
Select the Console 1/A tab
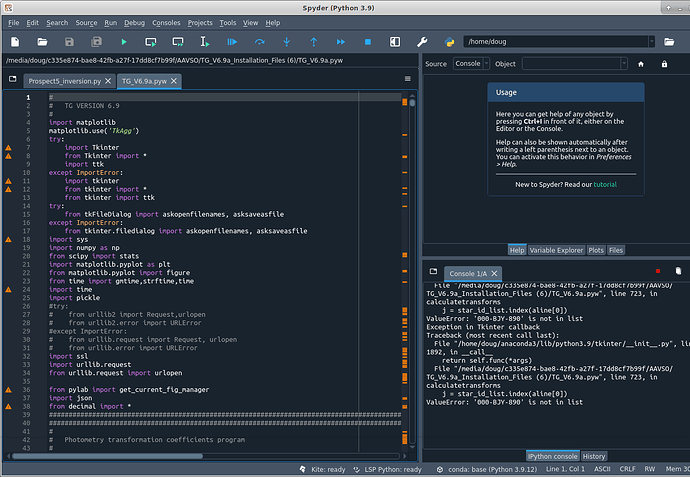pyautogui.click(x=468, y=274)
